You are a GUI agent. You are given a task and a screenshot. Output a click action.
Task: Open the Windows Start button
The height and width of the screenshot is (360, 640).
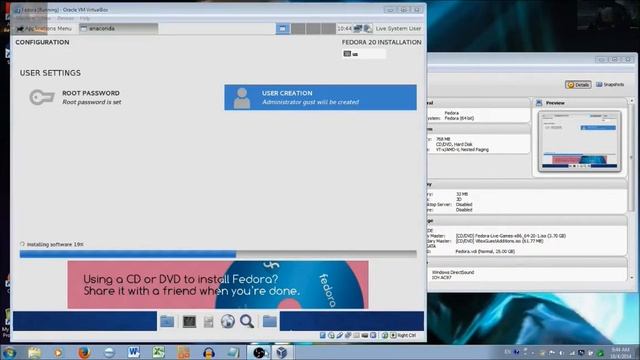[9, 352]
